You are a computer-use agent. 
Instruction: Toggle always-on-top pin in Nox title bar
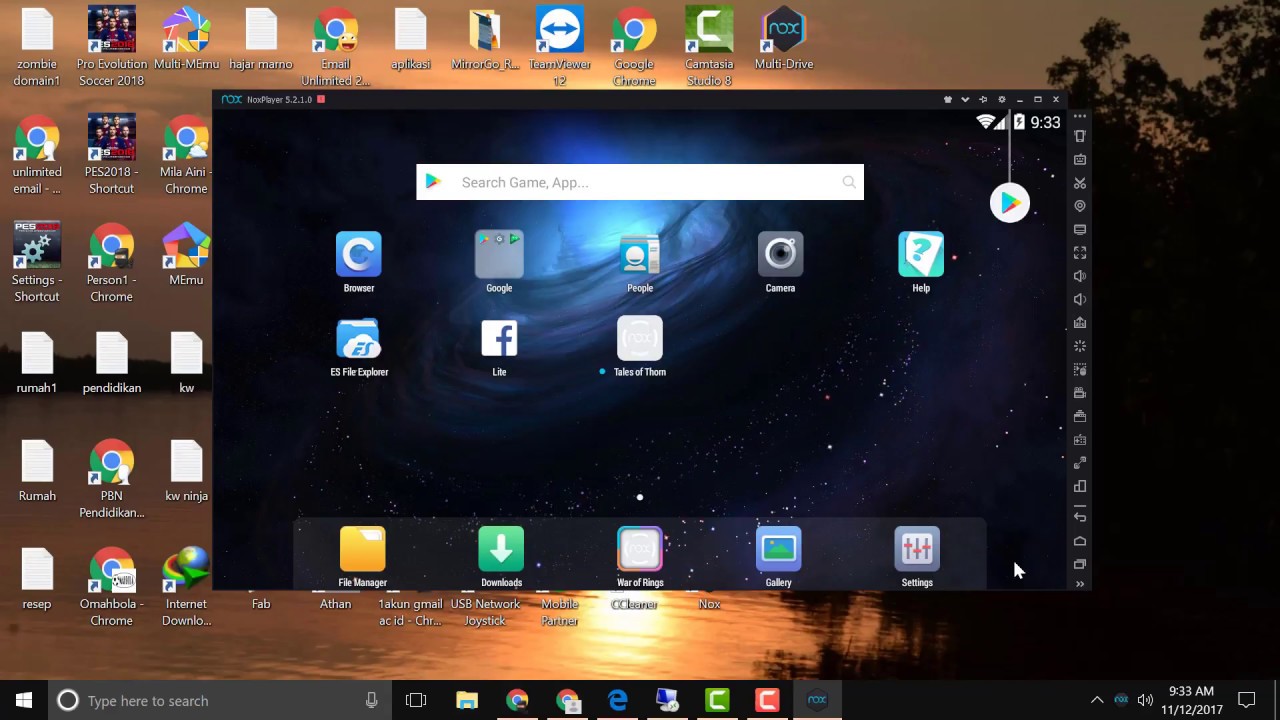point(983,100)
